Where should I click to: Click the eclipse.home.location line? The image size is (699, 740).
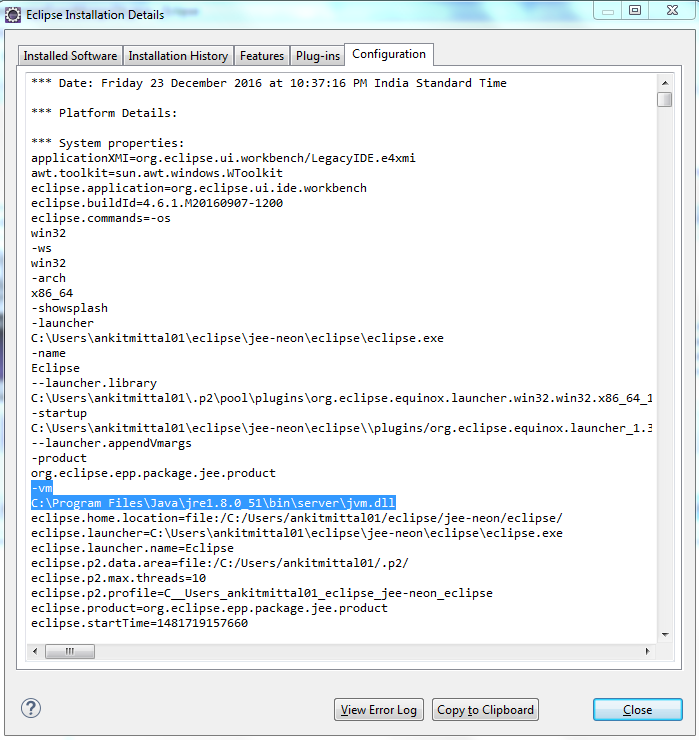point(297,518)
